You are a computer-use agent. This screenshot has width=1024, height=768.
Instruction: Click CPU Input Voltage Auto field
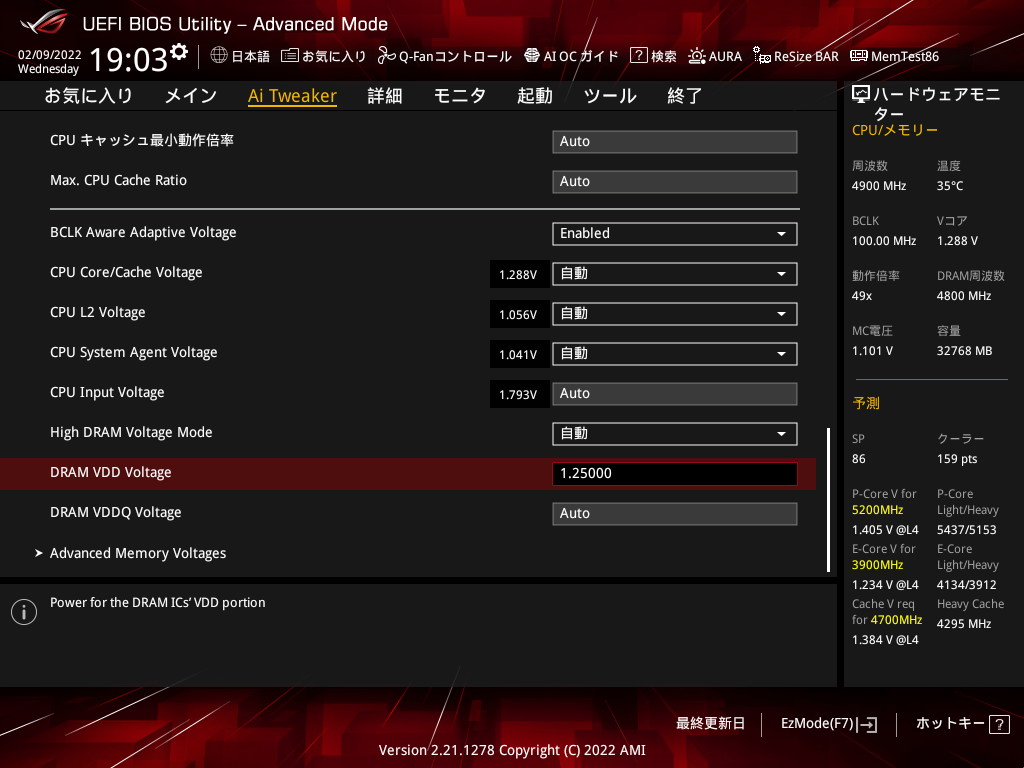[675, 394]
